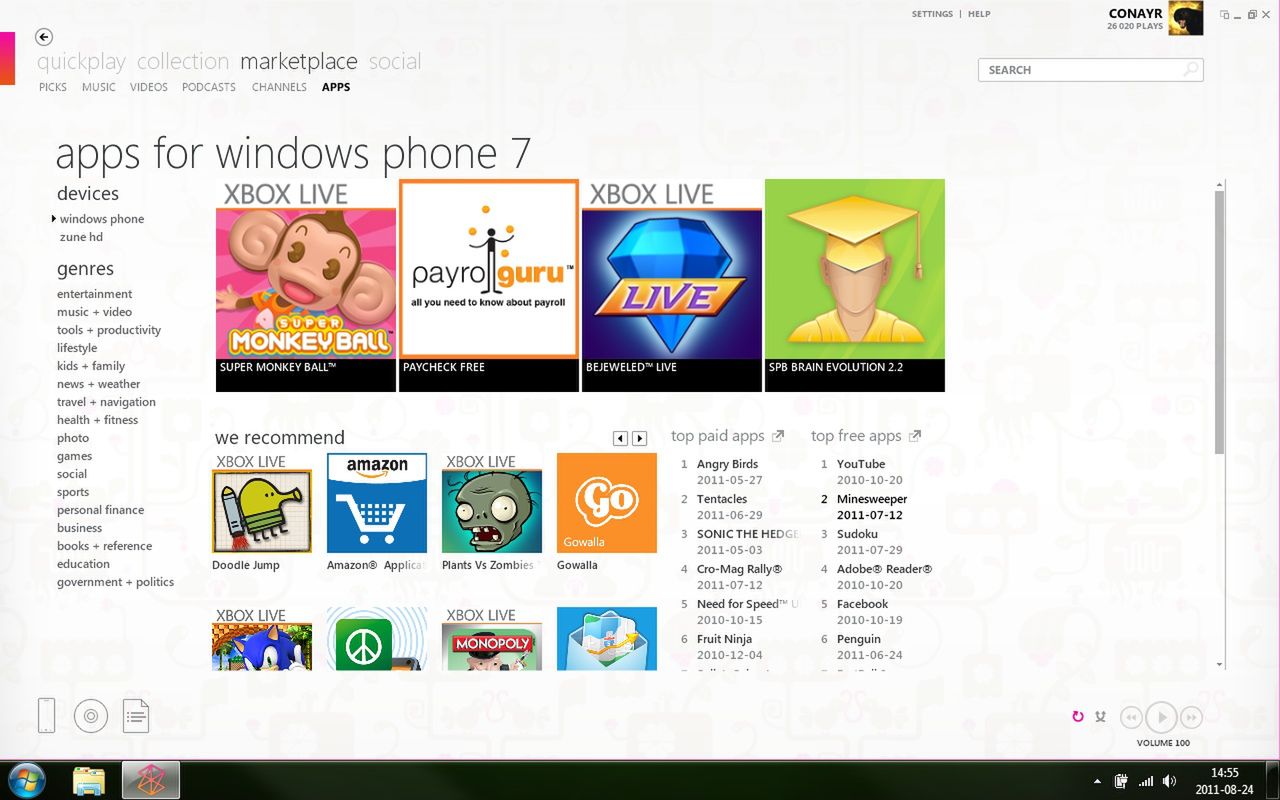Open the Music submenu
Screen dimensions: 1280x800
tap(99, 87)
